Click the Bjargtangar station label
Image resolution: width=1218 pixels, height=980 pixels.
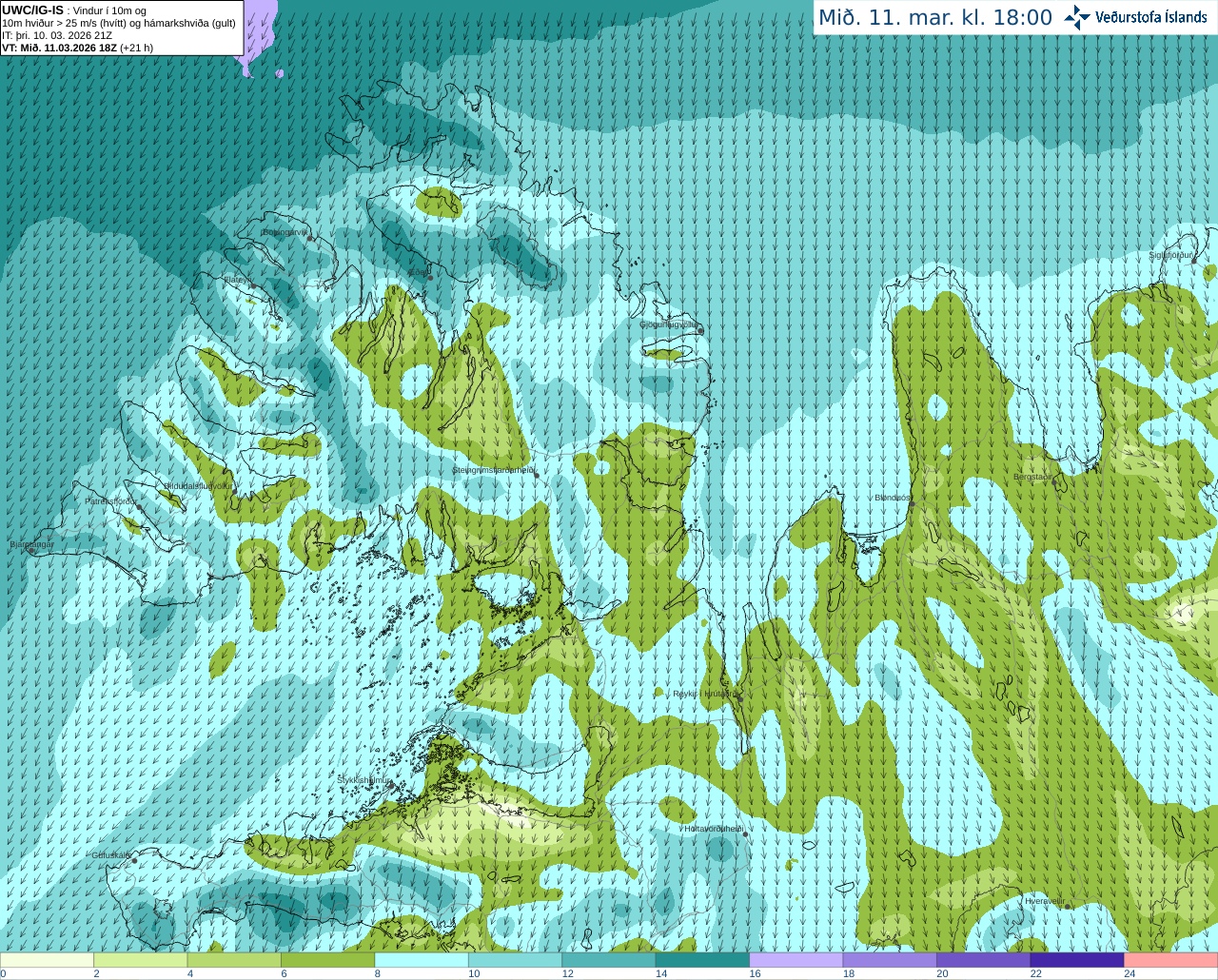[31, 544]
